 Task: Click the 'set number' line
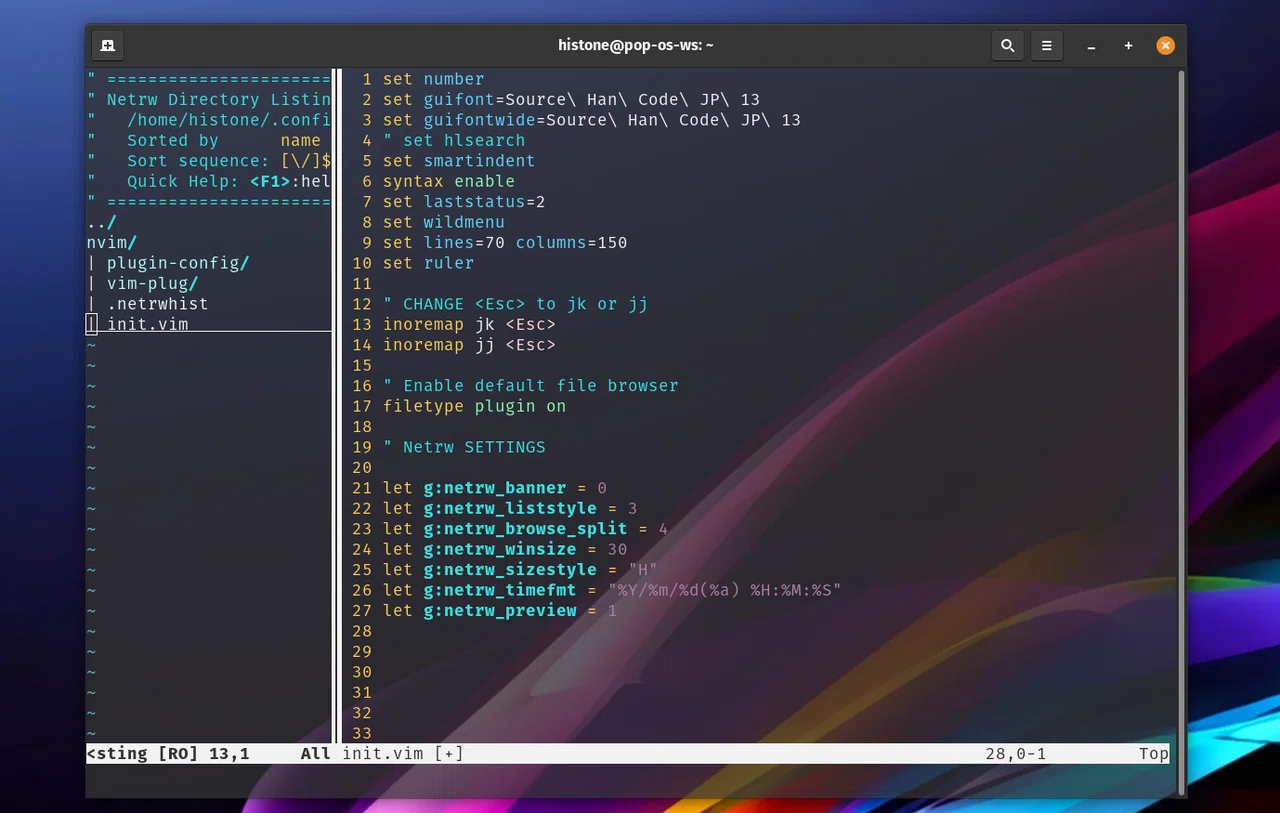pos(433,79)
